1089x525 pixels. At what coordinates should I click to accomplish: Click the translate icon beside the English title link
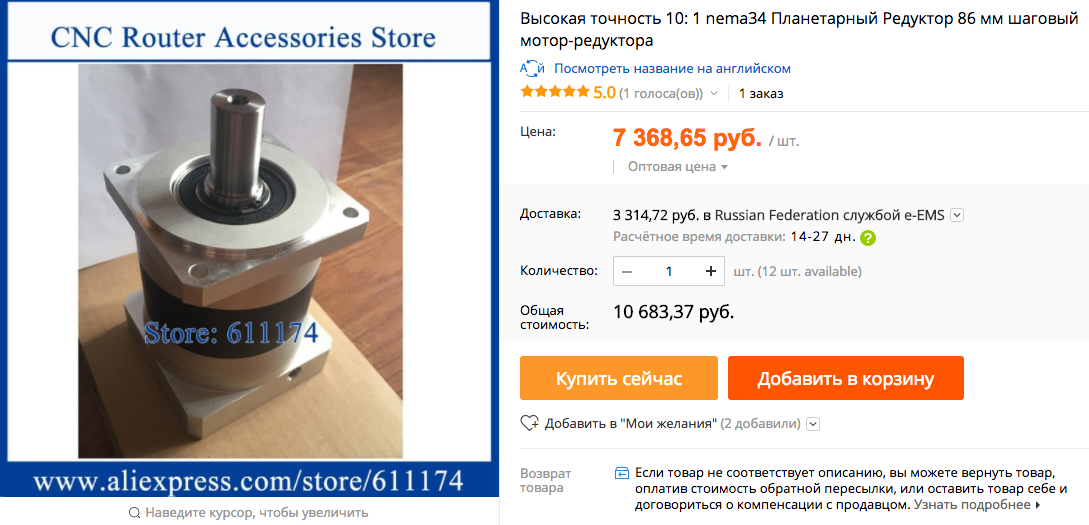click(x=532, y=69)
